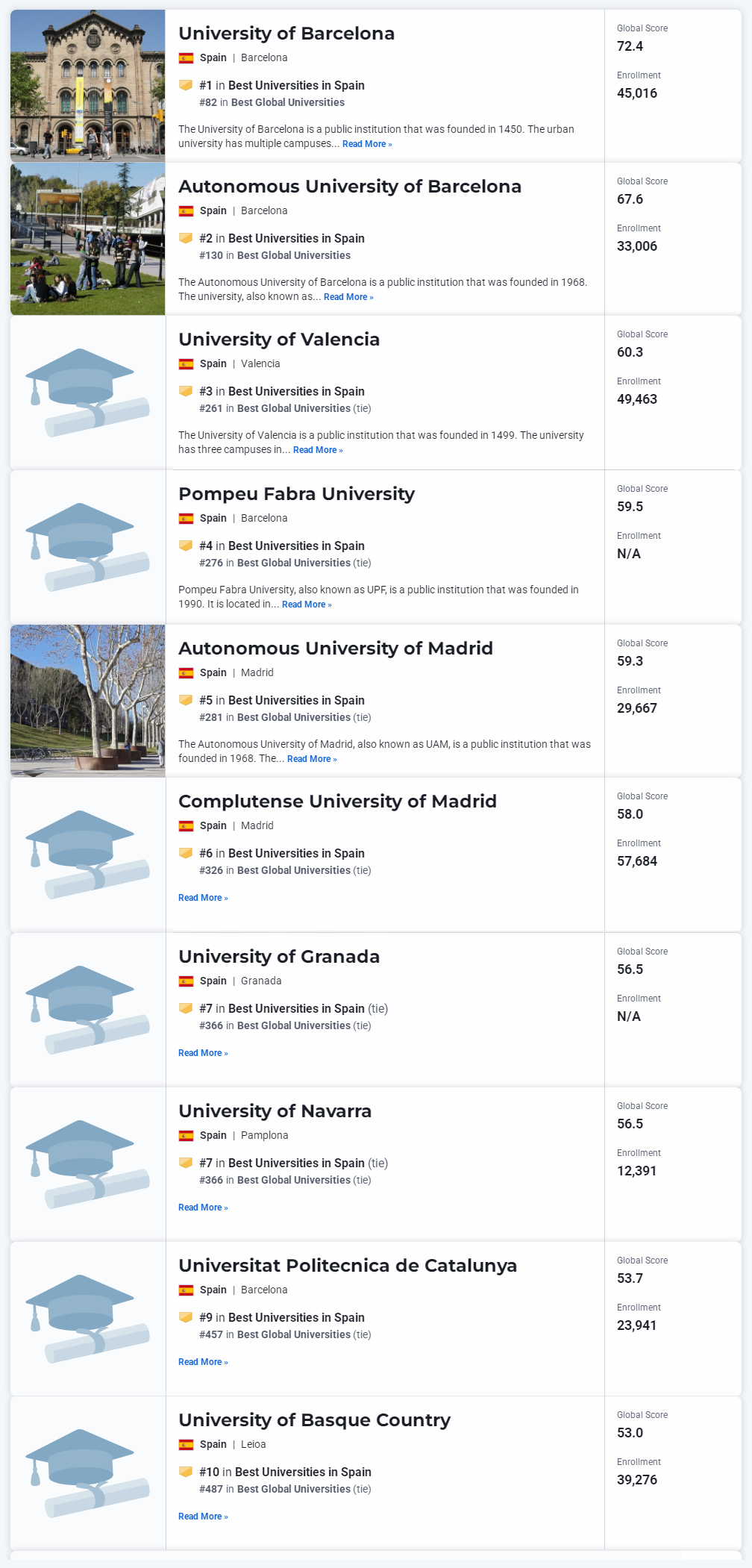Open the University of Barcelona title link
This screenshot has height=1568, width=752.
click(x=286, y=34)
